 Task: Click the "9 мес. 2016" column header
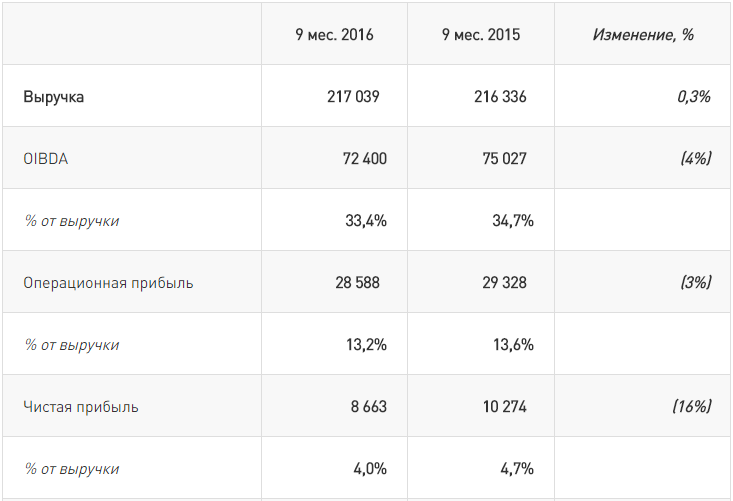pos(334,34)
